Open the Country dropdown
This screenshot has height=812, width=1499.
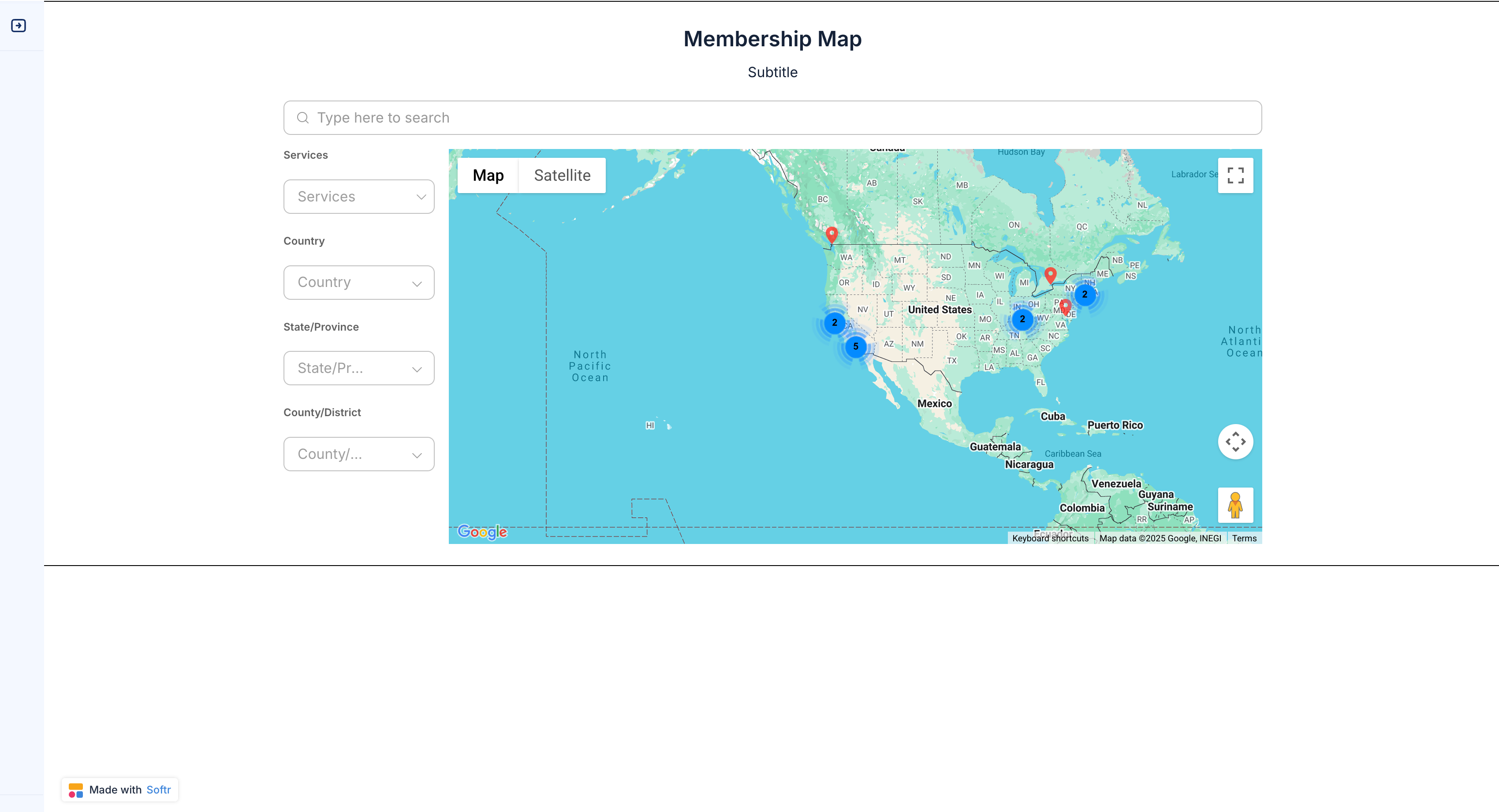coord(358,283)
